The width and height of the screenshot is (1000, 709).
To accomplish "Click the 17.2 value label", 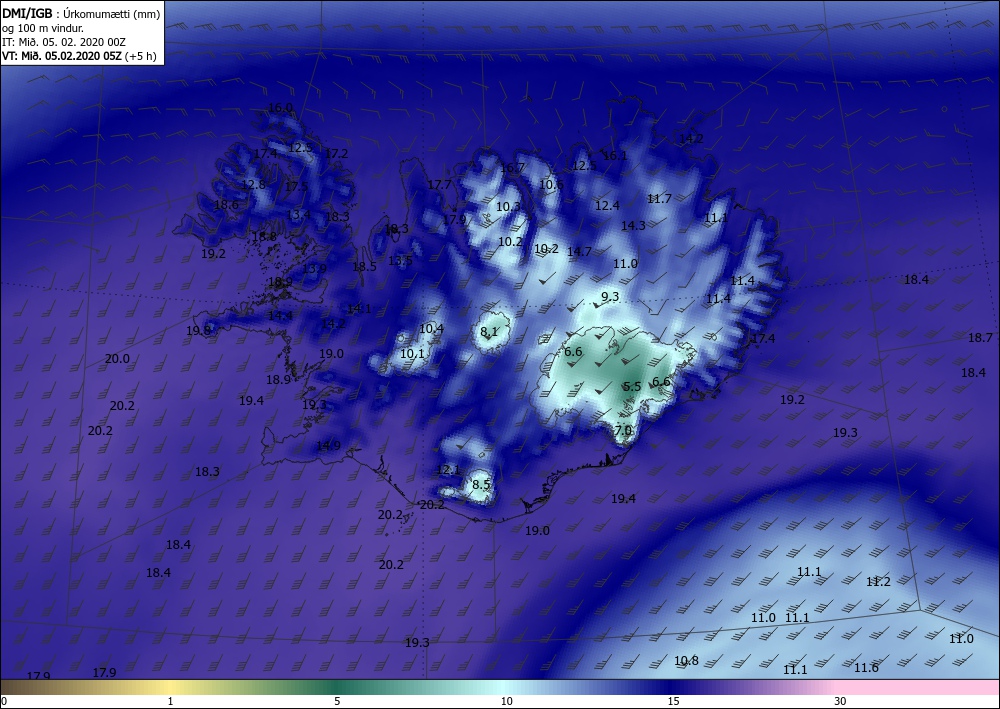I will click(x=336, y=154).
